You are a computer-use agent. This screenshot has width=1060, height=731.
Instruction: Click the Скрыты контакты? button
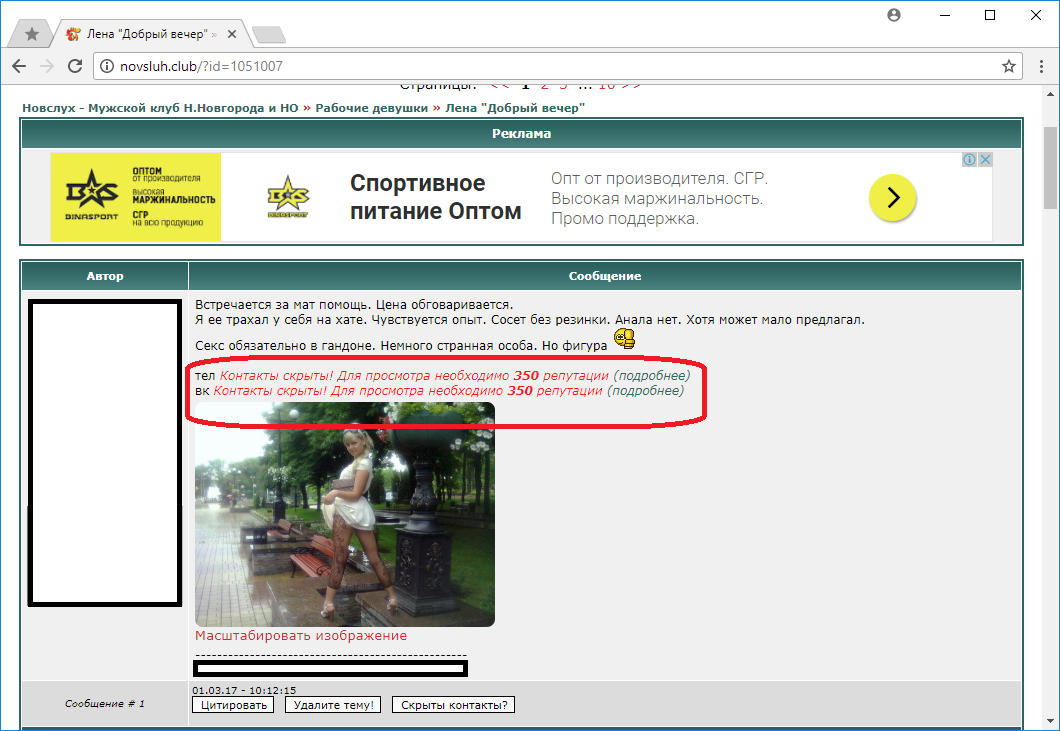pos(453,705)
